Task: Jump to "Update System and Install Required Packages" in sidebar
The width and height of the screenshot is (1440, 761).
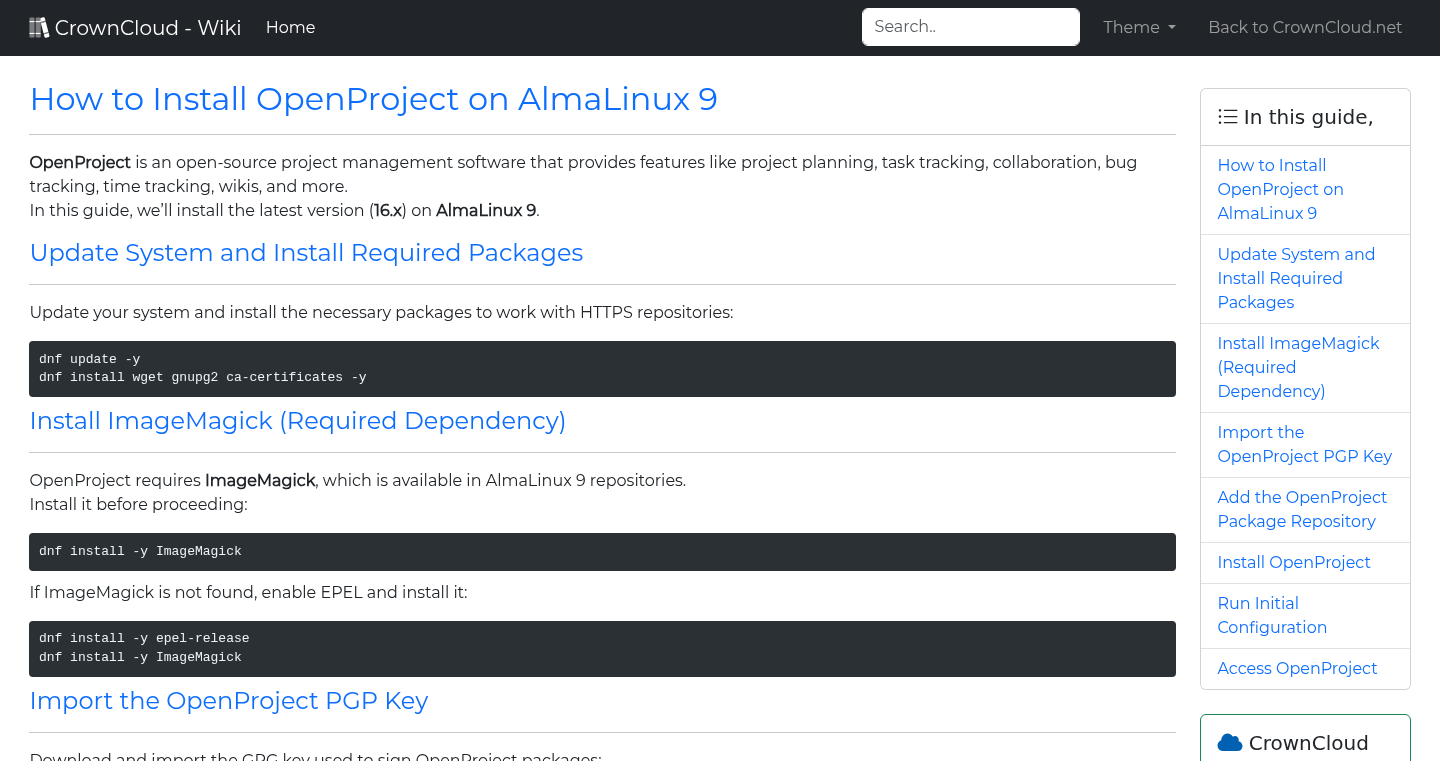Action: [1296, 278]
